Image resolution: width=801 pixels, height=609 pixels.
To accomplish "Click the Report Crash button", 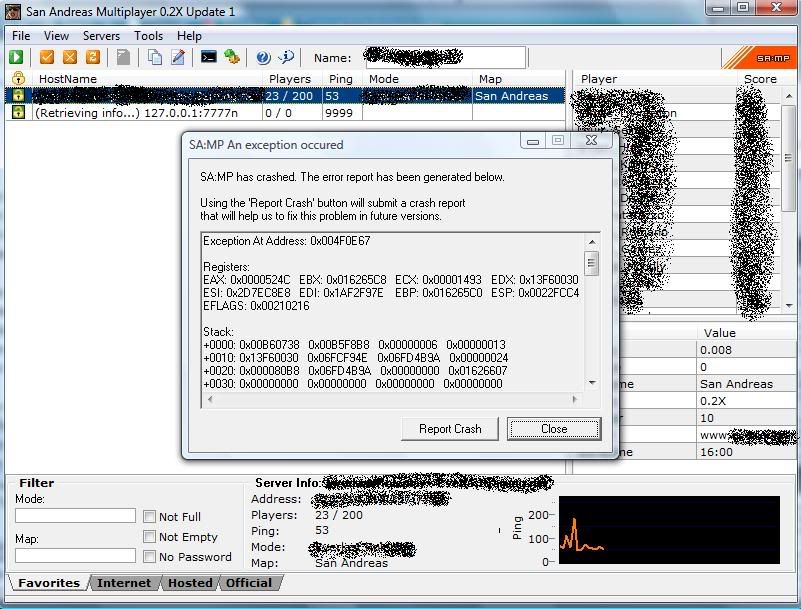I will click(x=450, y=429).
